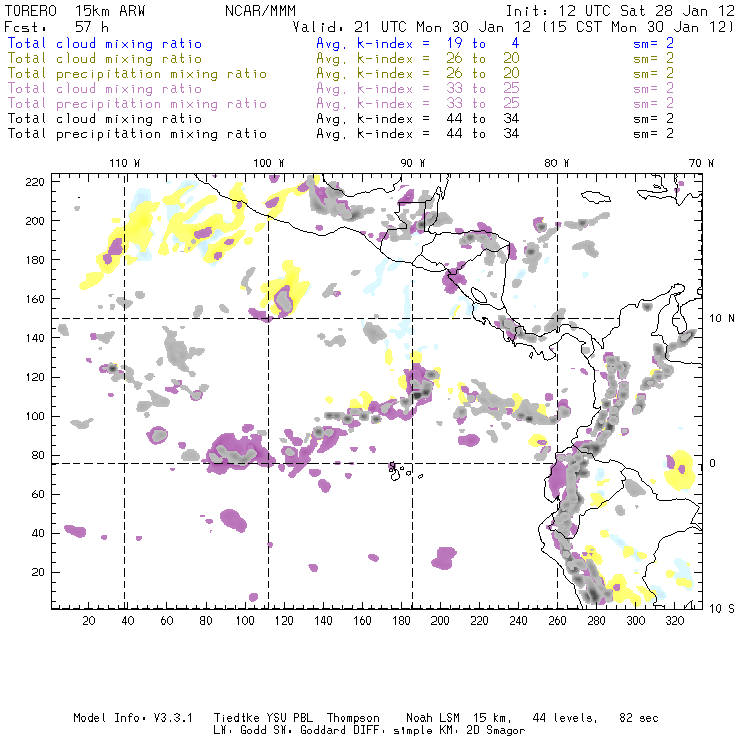Click the black "Total precipitation mixing ratio" legend line
The image size is (740, 740).
click(x=137, y=134)
